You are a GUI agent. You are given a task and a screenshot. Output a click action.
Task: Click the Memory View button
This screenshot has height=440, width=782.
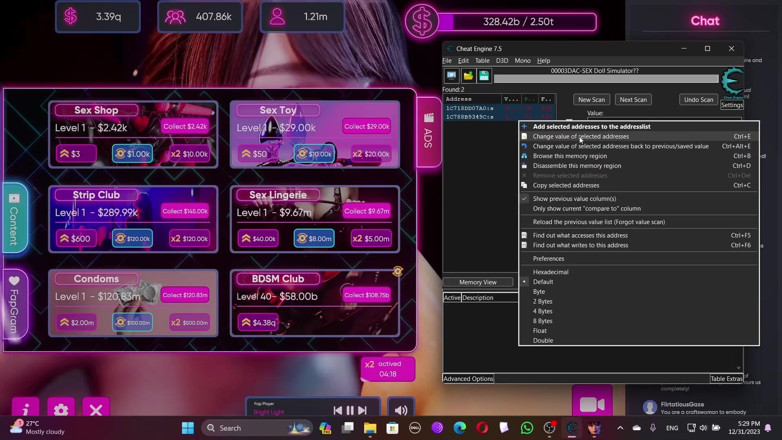tap(478, 282)
